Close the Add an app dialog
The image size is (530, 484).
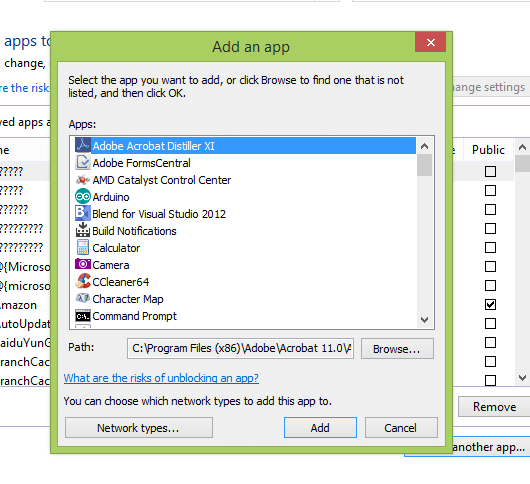coord(430,42)
